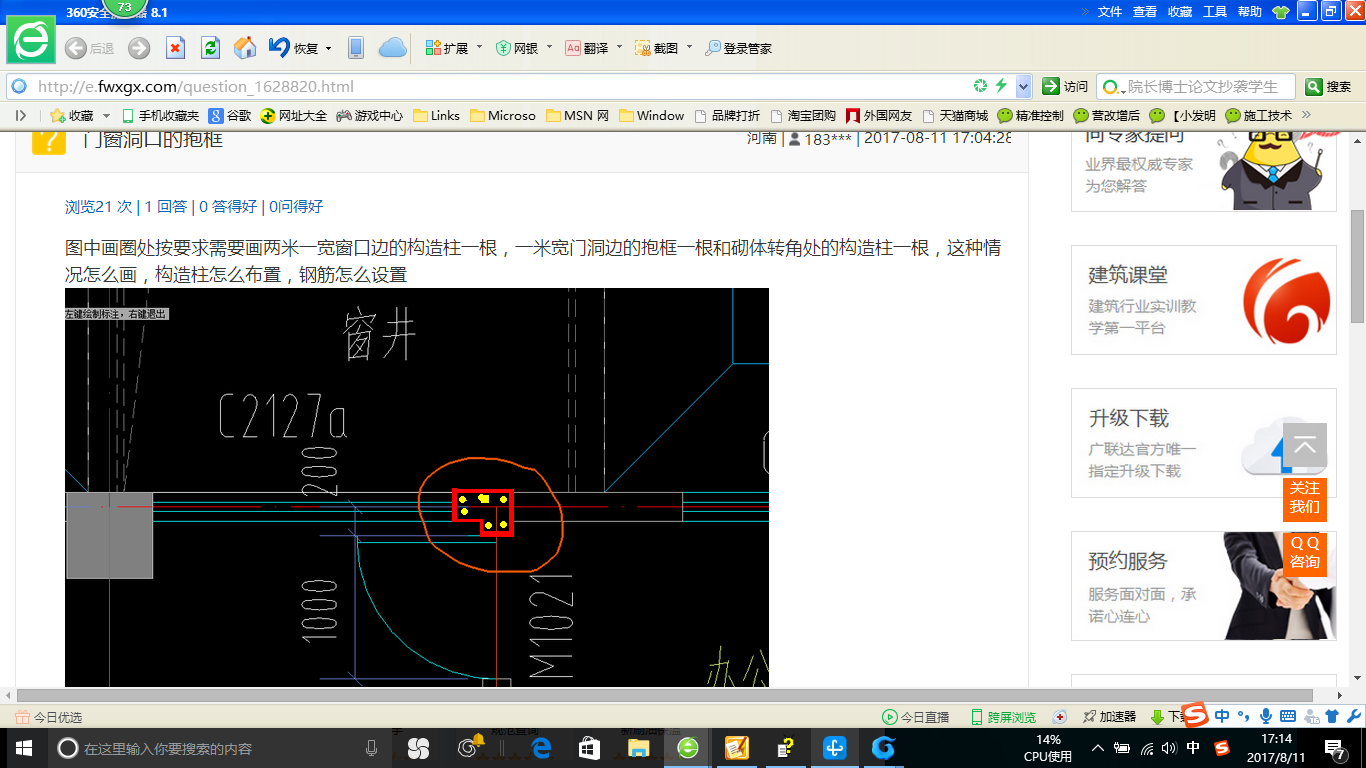Click the 截图 screenshot icon
This screenshot has height=768, width=1366.
tap(644, 48)
